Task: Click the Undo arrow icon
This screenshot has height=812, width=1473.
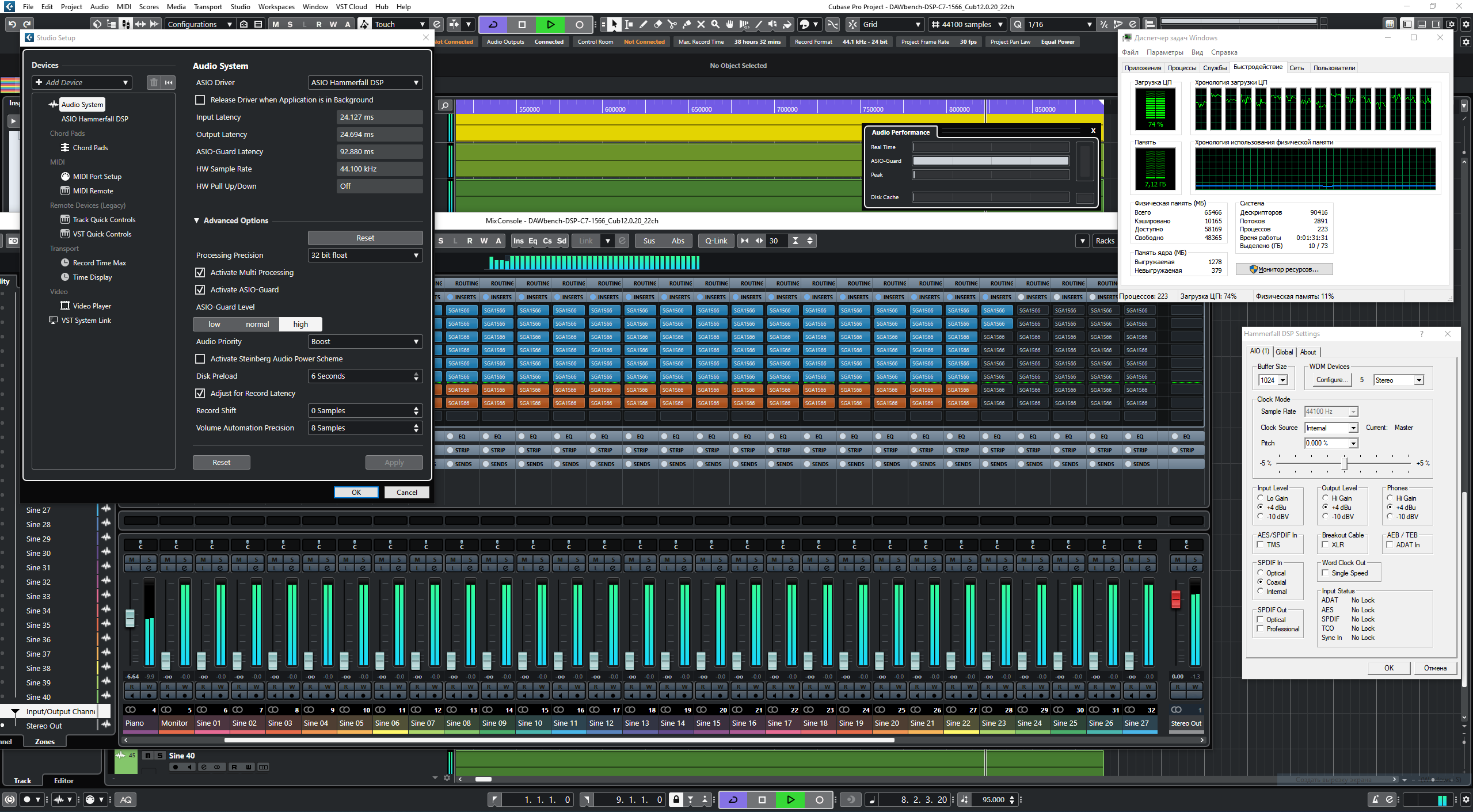Action: [12, 24]
